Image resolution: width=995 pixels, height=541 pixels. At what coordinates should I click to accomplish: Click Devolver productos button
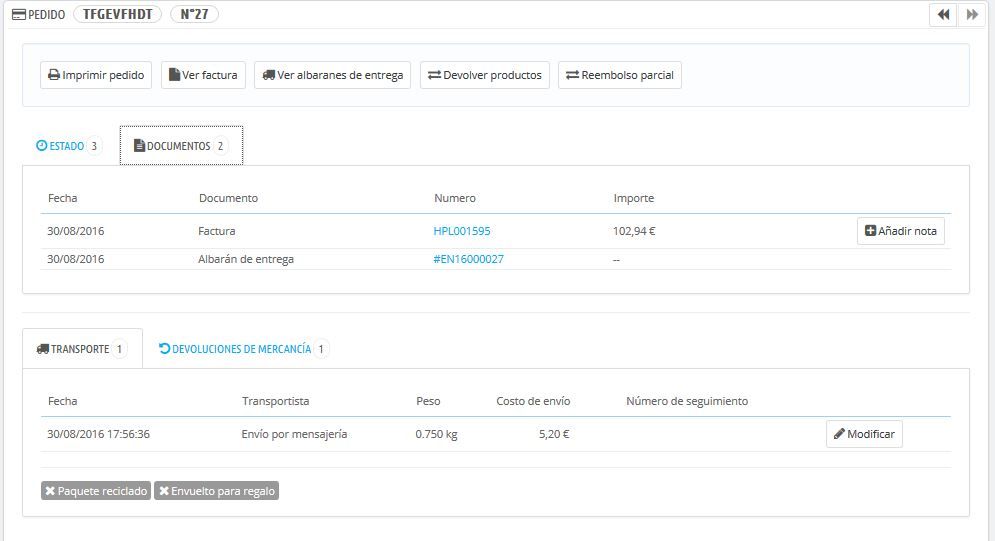(x=485, y=75)
